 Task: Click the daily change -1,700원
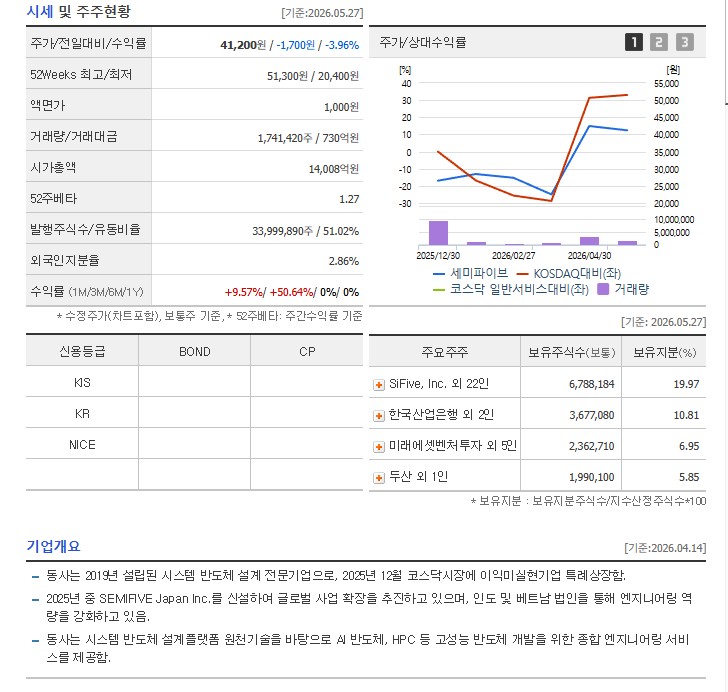pos(296,45)
